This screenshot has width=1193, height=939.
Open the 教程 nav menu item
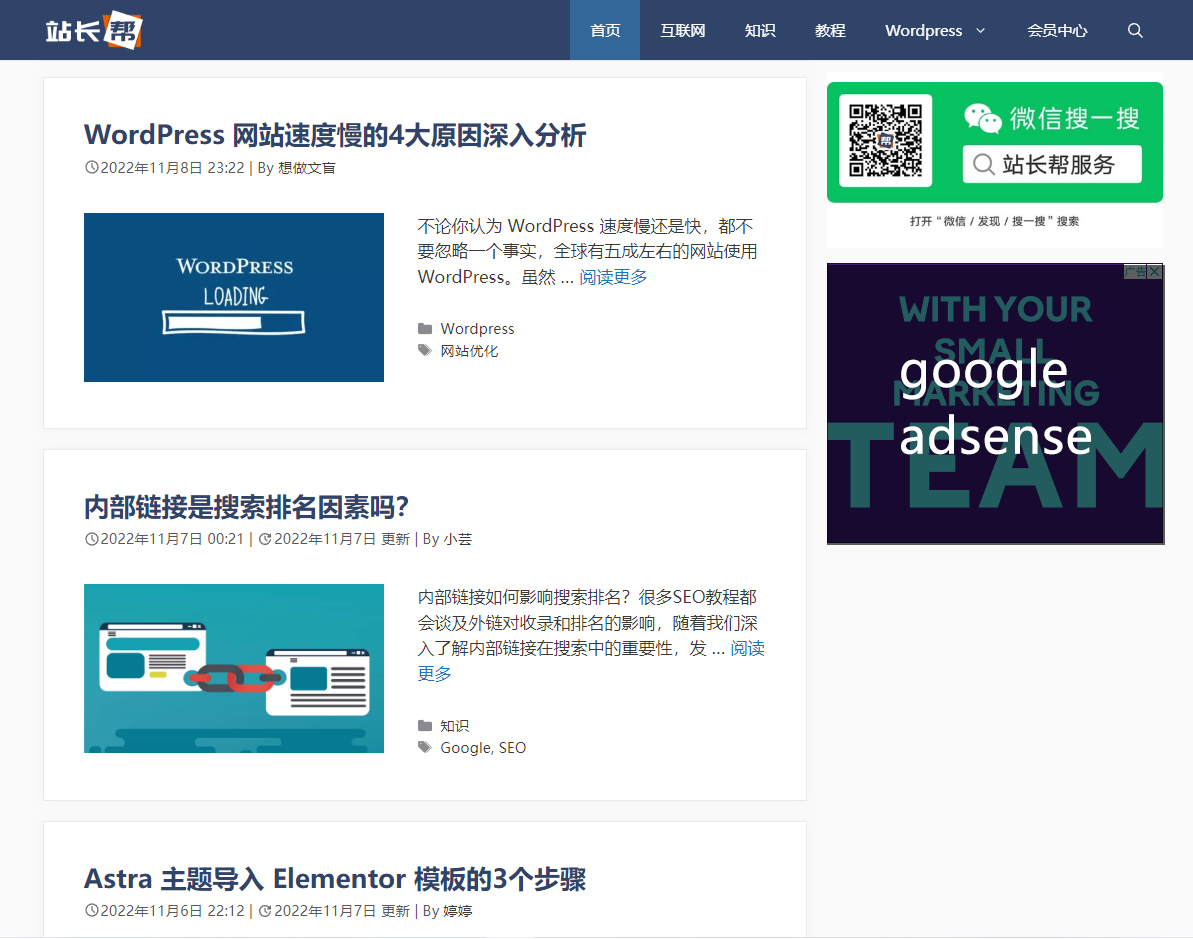[x=829, y=30]
